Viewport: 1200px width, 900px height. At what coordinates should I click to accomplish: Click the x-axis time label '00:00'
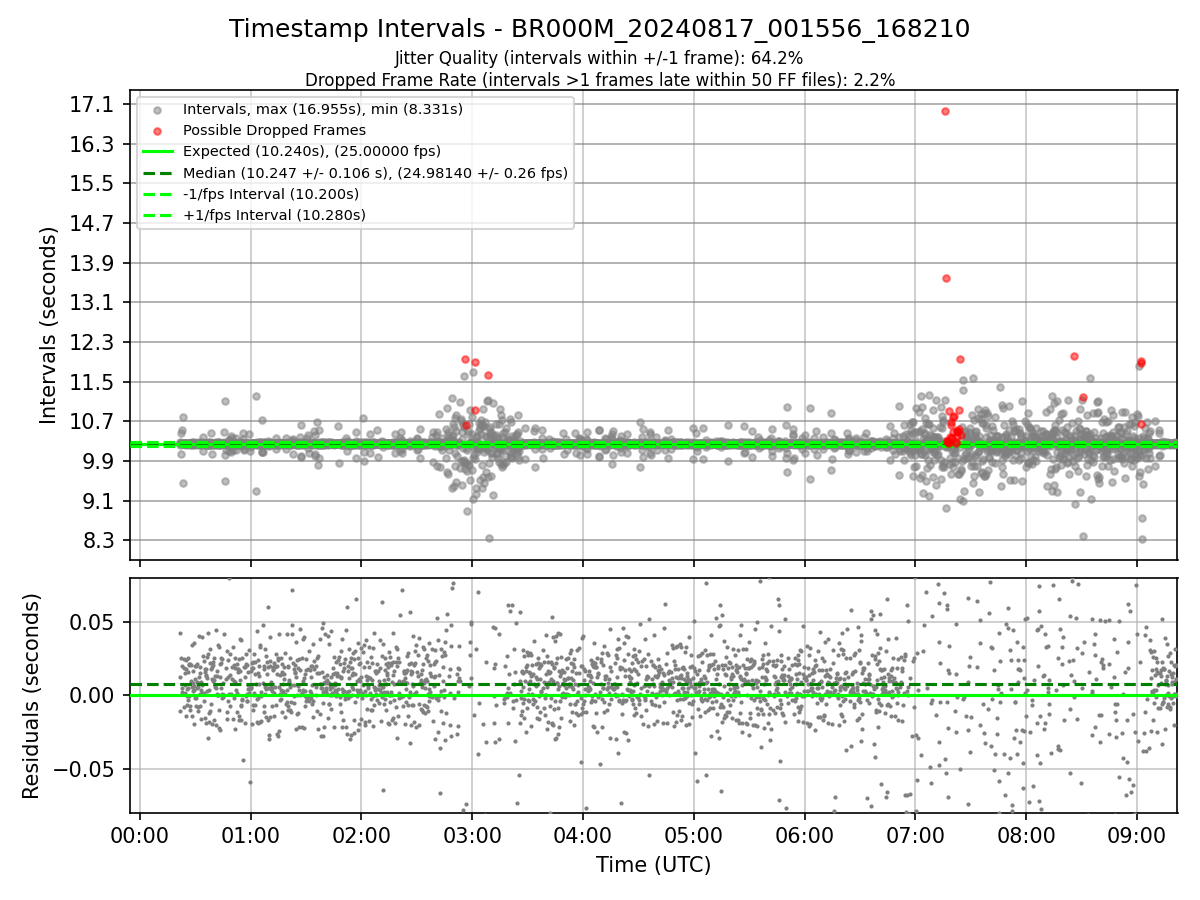tap(139, 835)
